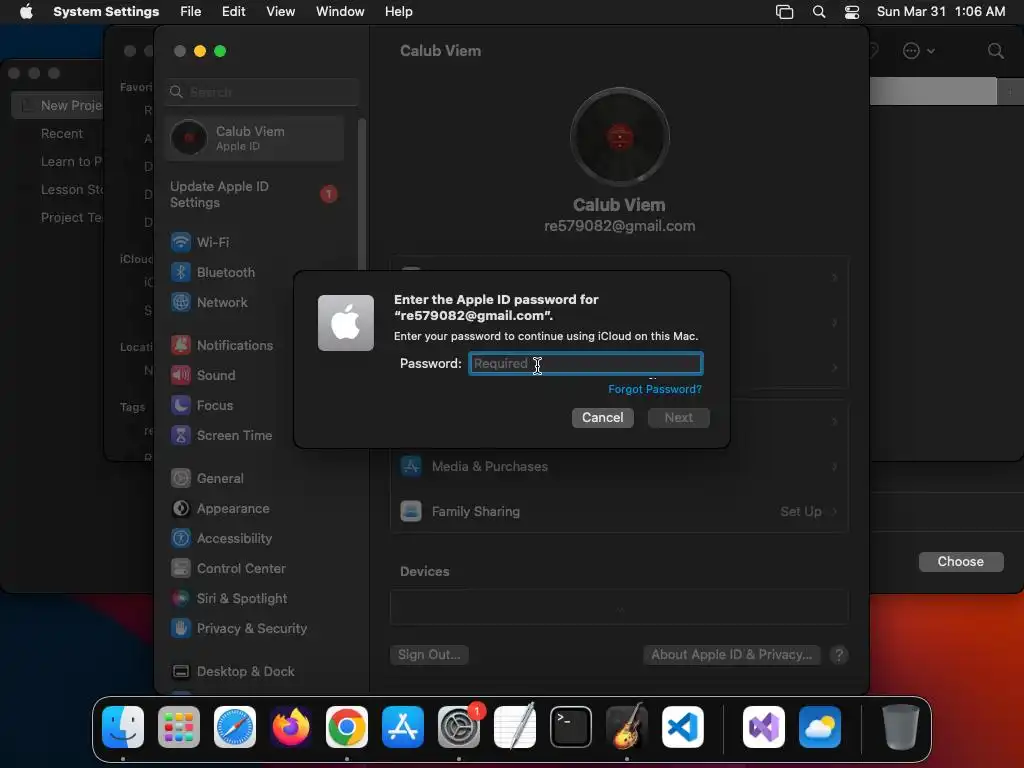
Task: Click the date and time in menu bar
Action: coord(940,12)
